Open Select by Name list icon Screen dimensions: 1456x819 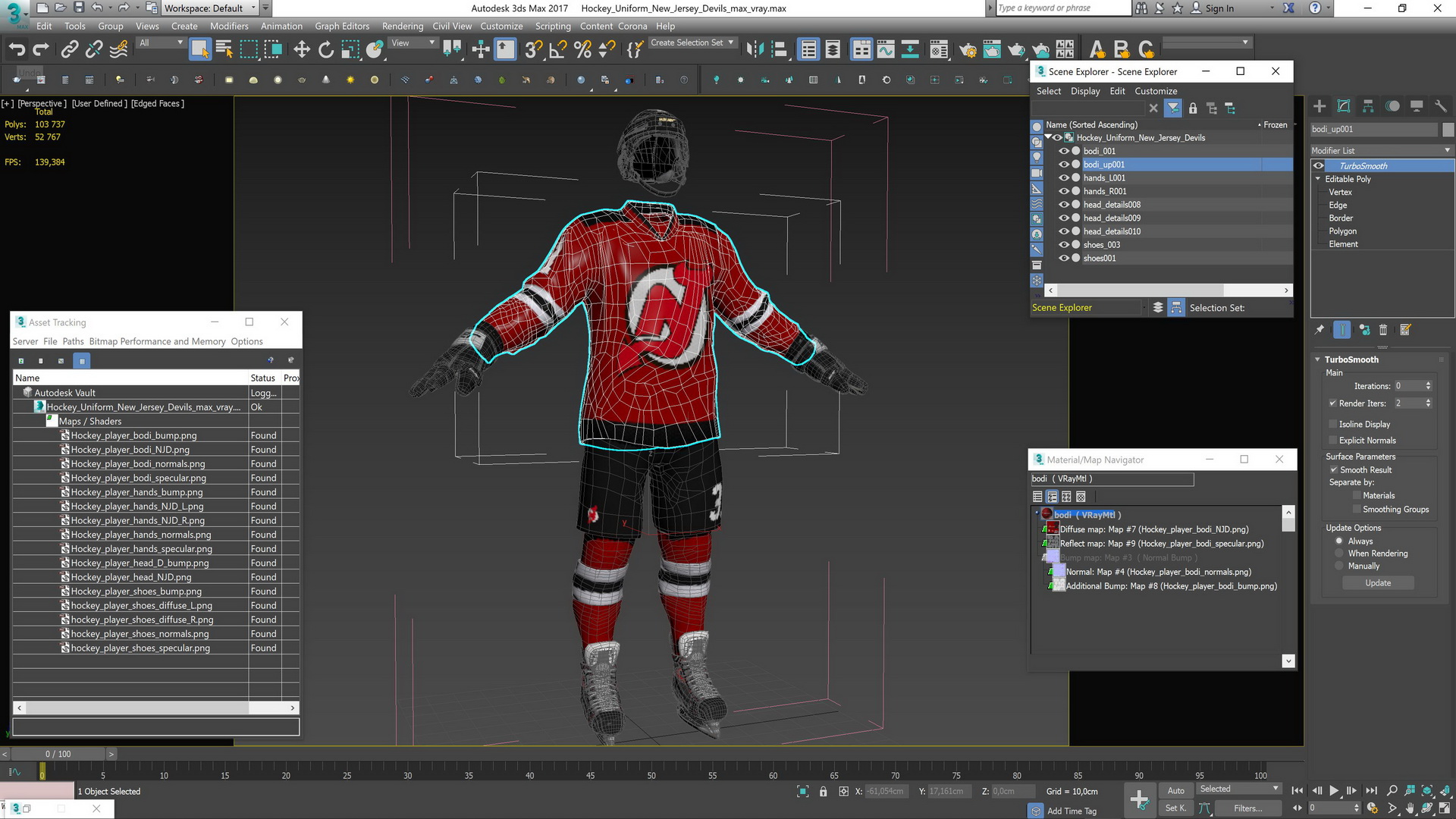tap(224, 50)
